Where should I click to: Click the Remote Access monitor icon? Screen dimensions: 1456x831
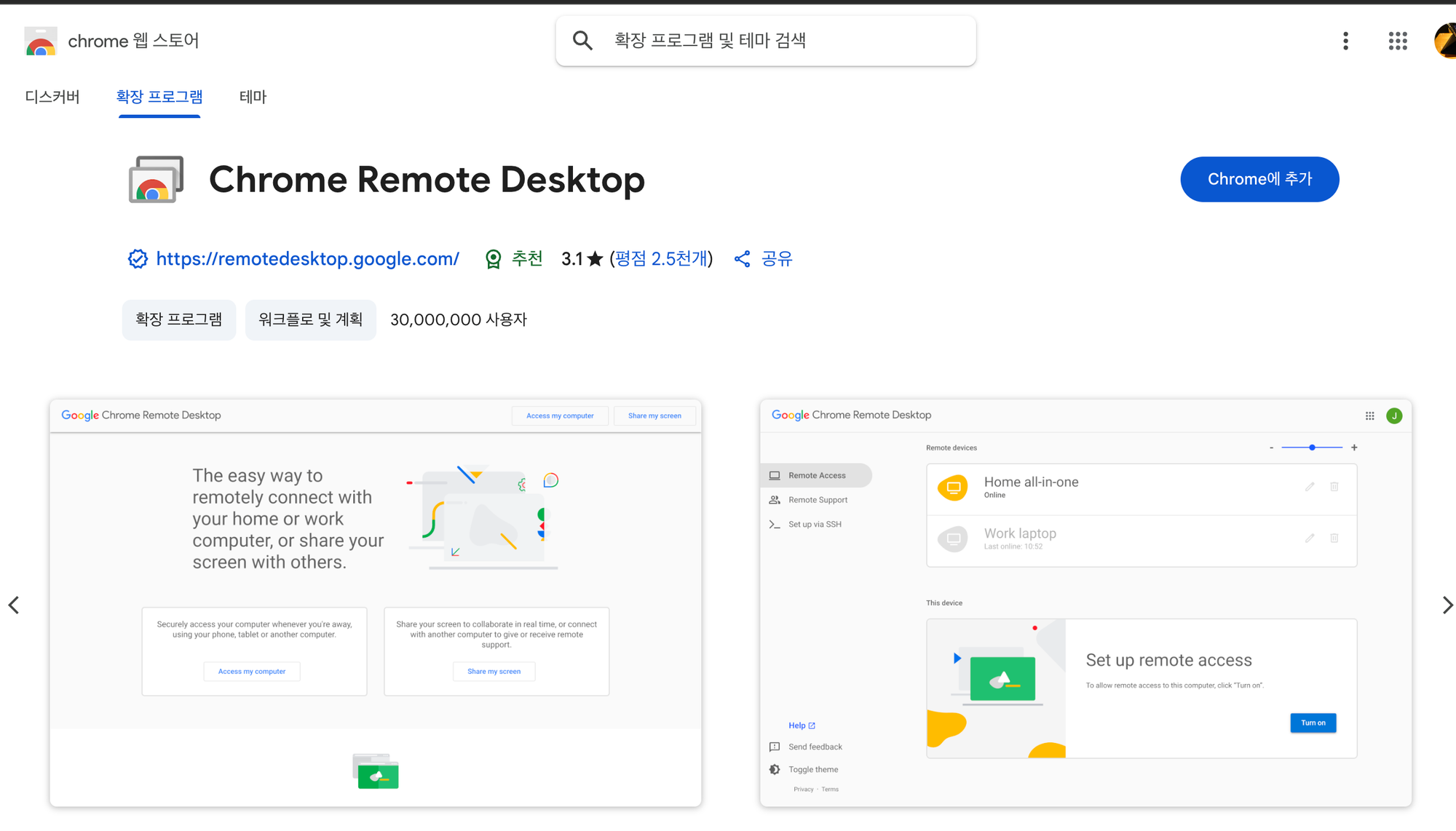775,476
